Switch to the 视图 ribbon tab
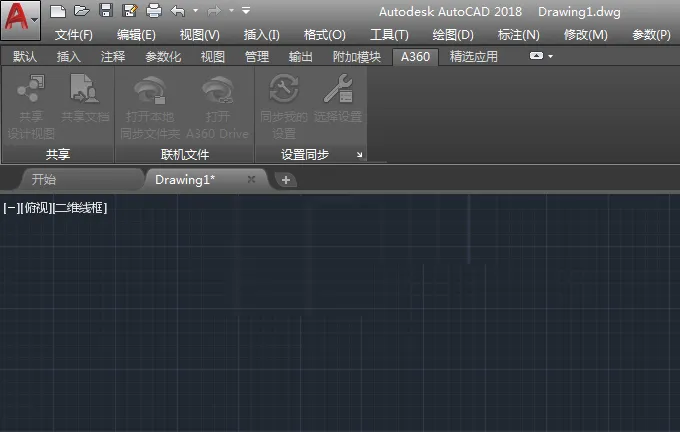 tap(212, 57)
